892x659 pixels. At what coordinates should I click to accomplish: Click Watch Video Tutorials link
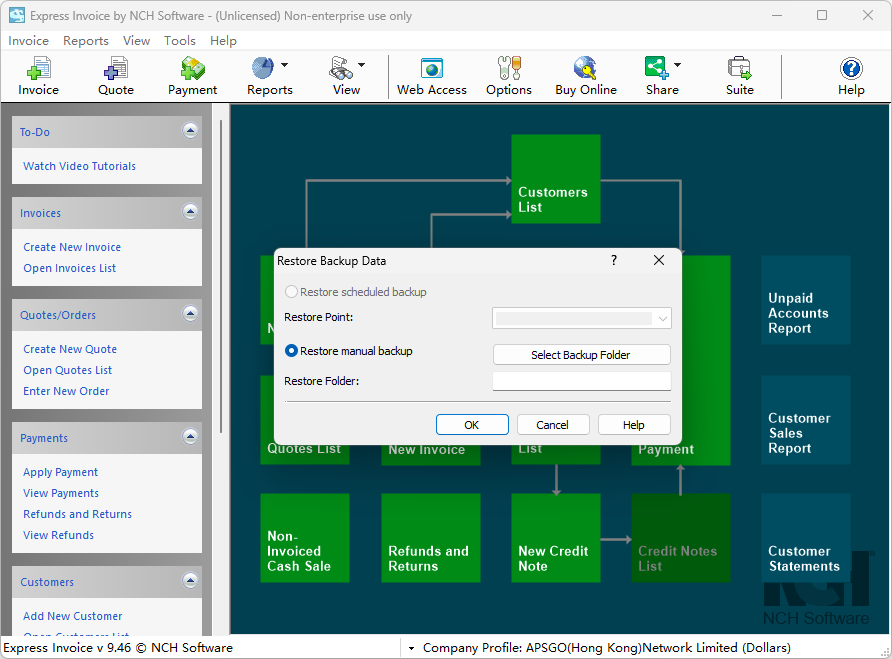pyautogui.click(x=80, y=166)
